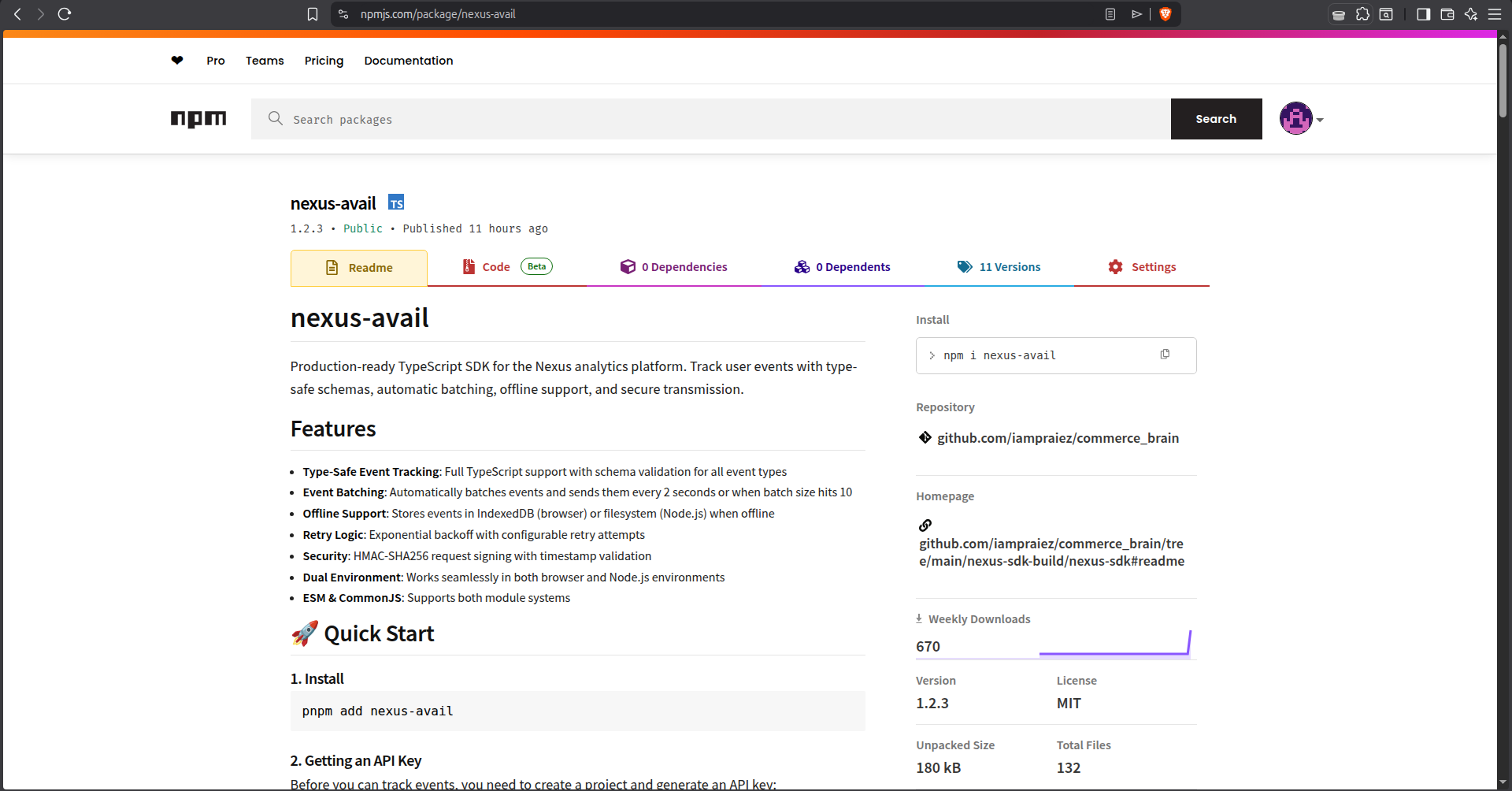The height and width of the screenshot is (791, 1512).
Task: Switch to the Code Beta tab
Action: [x=507, y=267]
